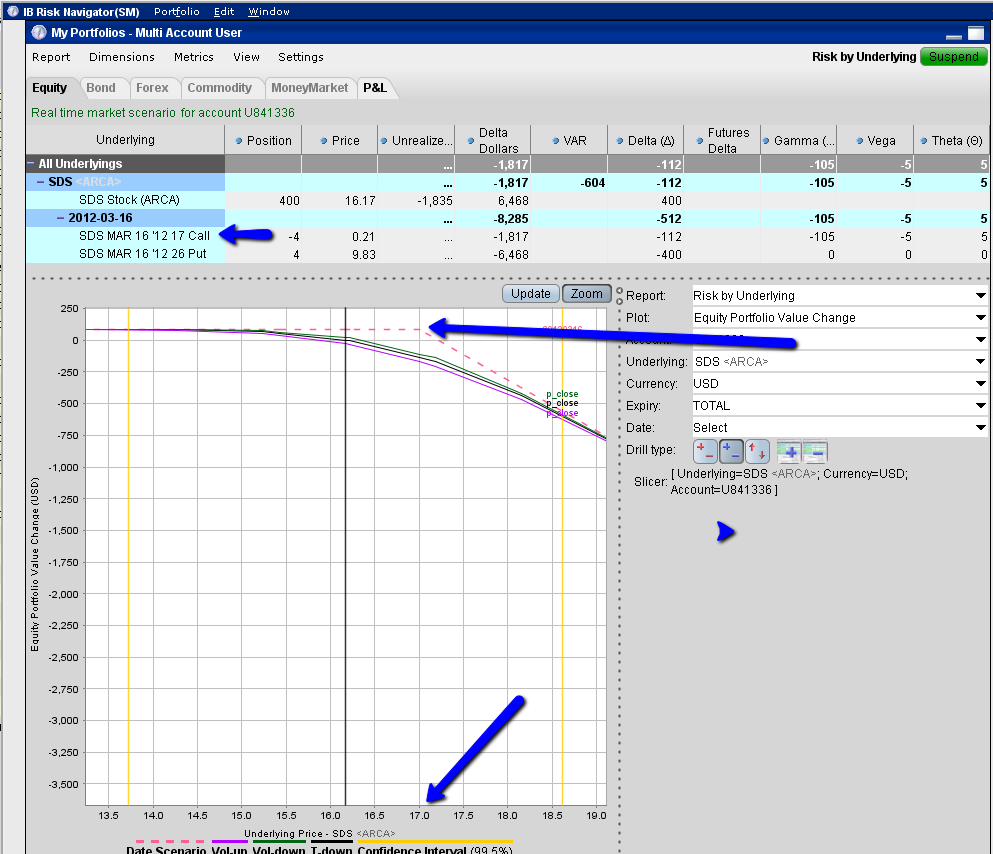Select the blue plus-minus drill type button
Screen dimensions: 993x854
coord(731,451)
